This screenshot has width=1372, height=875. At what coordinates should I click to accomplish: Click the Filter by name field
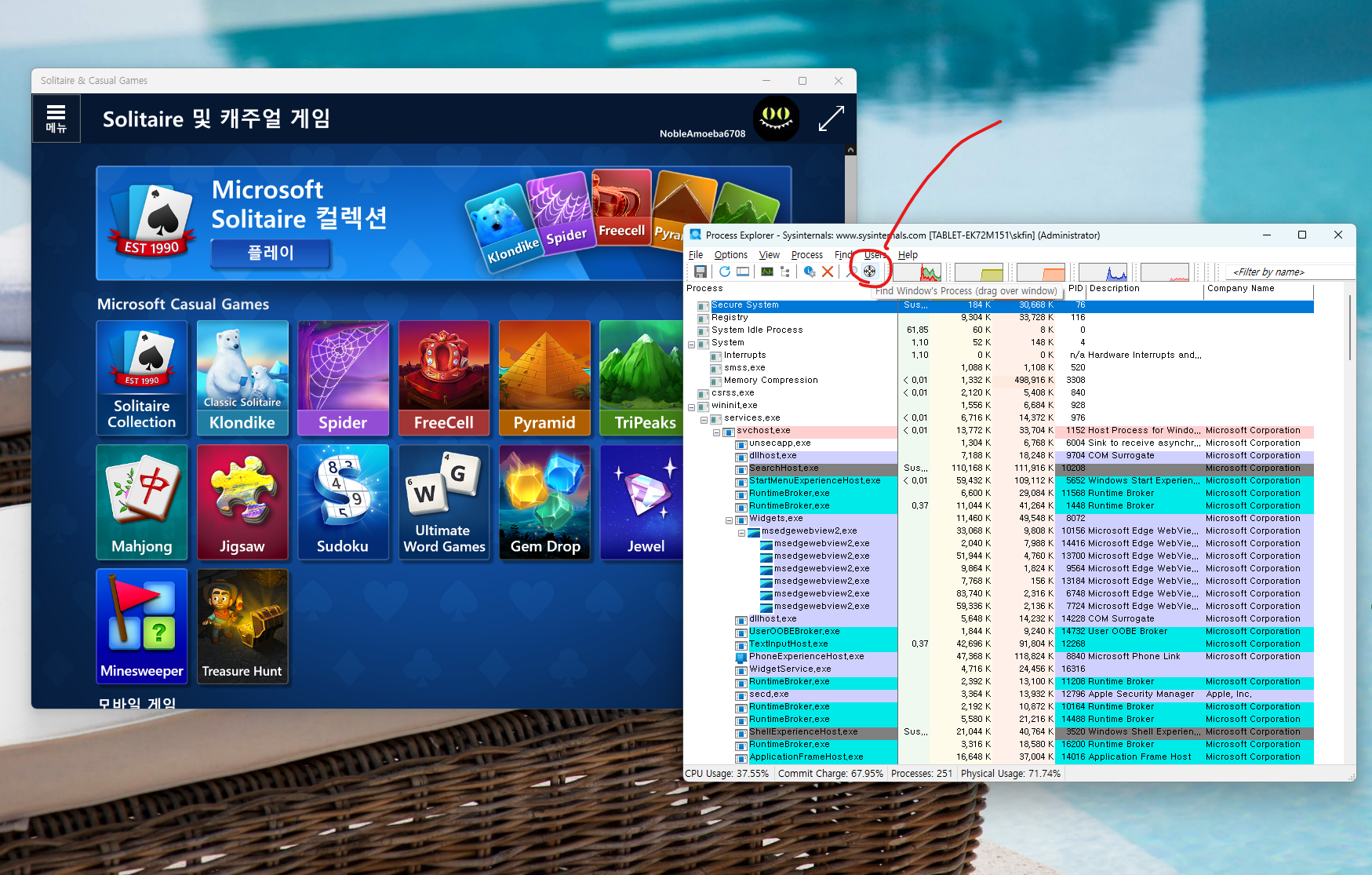pyautogui.click(x=1290, y=272)
